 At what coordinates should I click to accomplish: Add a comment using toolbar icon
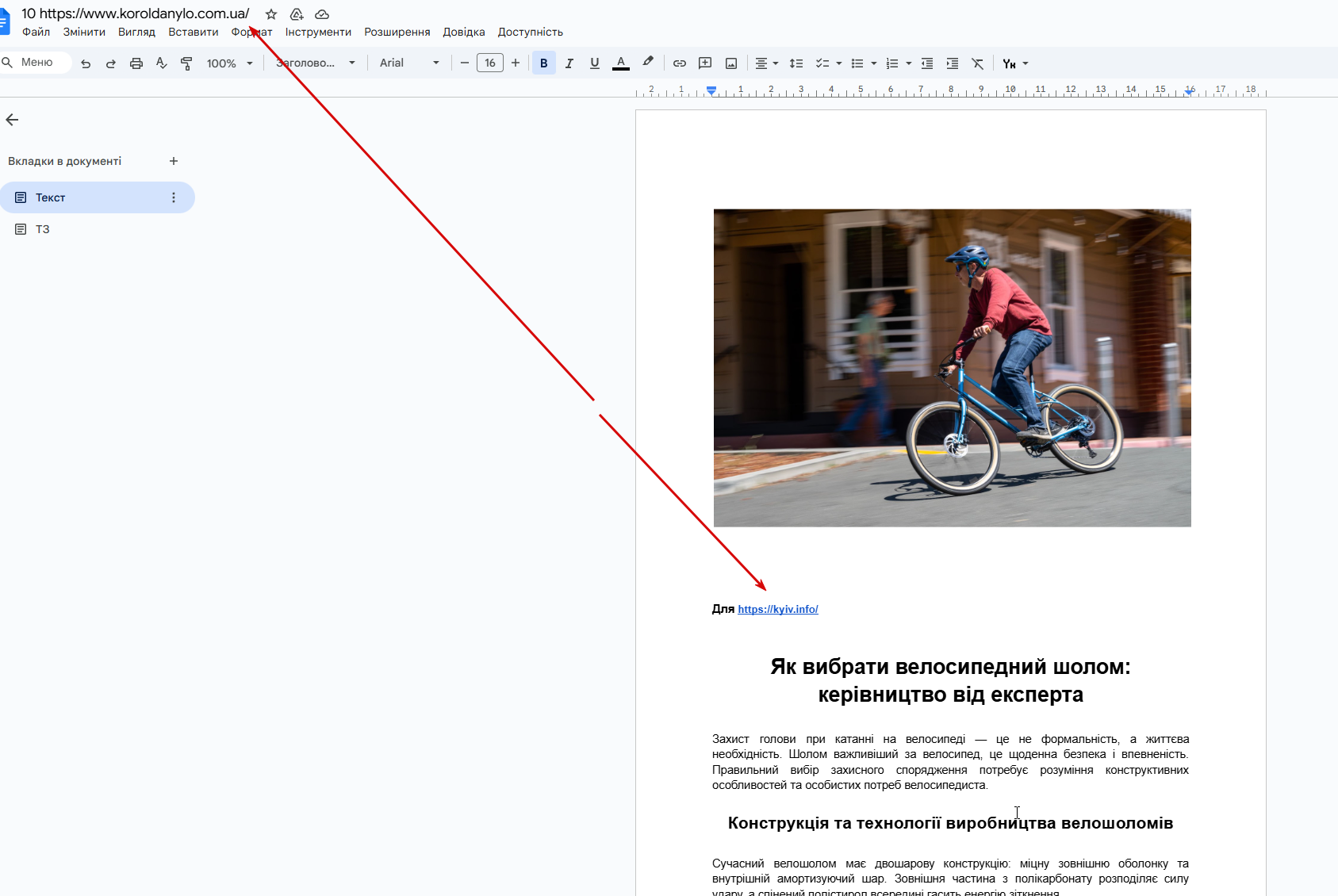705,63
